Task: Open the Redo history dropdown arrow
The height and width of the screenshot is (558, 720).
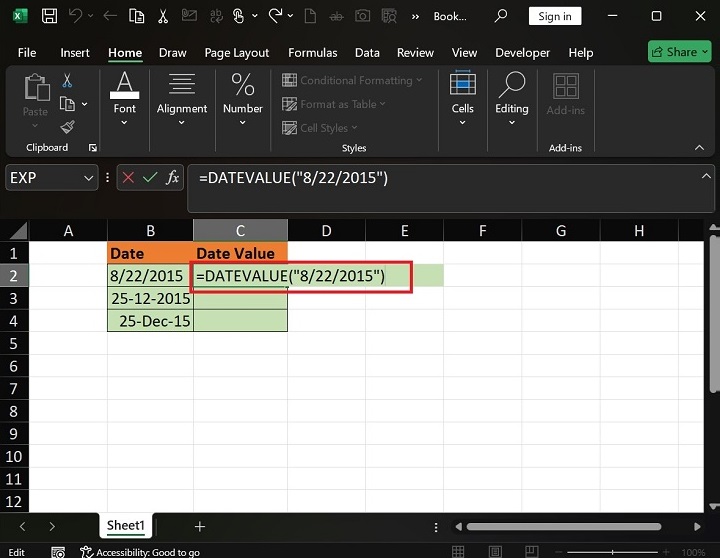Action: pyautogui.click(x=291, y=16)
